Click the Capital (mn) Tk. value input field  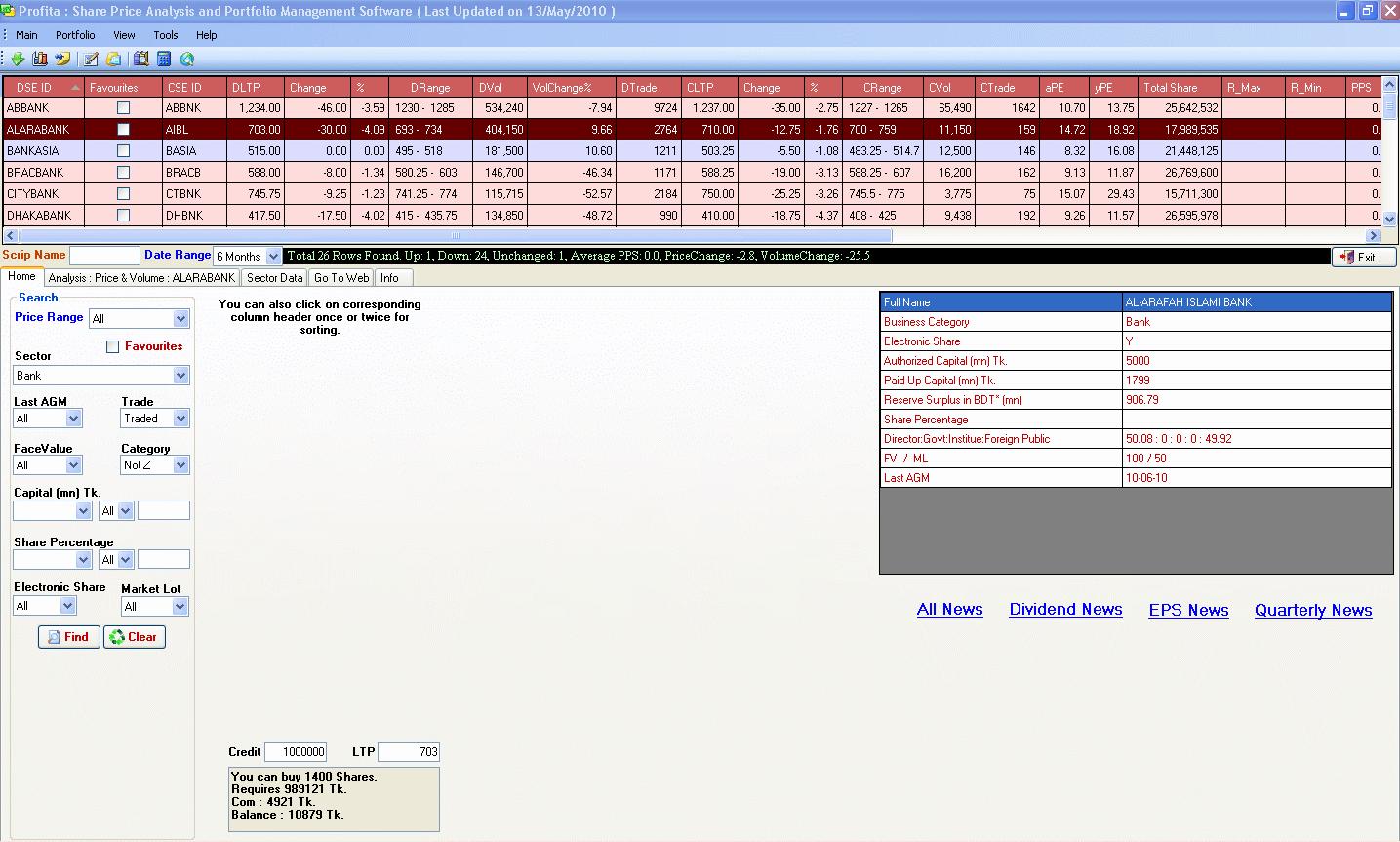click(164, 510)
